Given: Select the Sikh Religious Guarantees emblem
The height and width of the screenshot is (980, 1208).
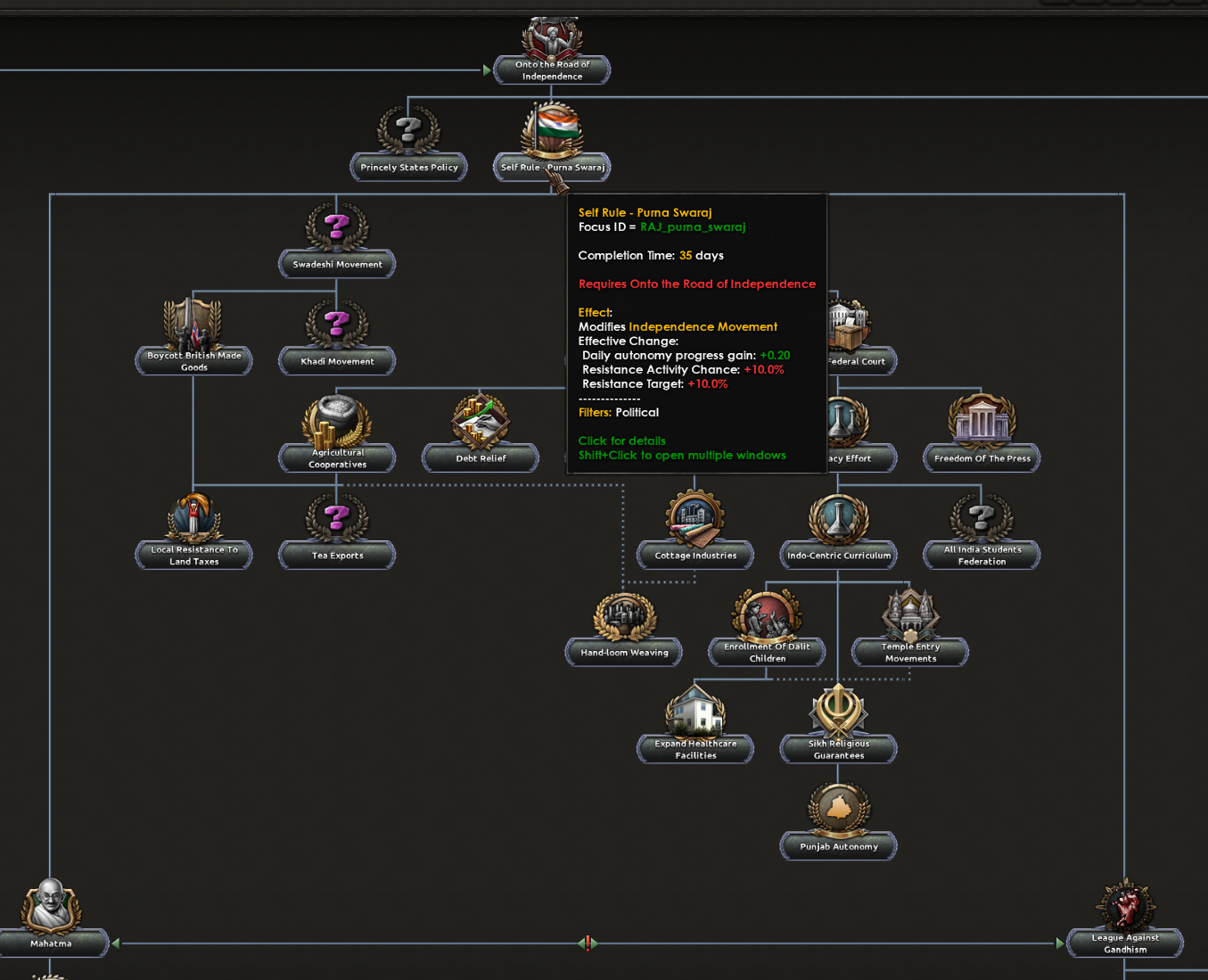Looking at the screenshot, I should (x=838, y=710).
